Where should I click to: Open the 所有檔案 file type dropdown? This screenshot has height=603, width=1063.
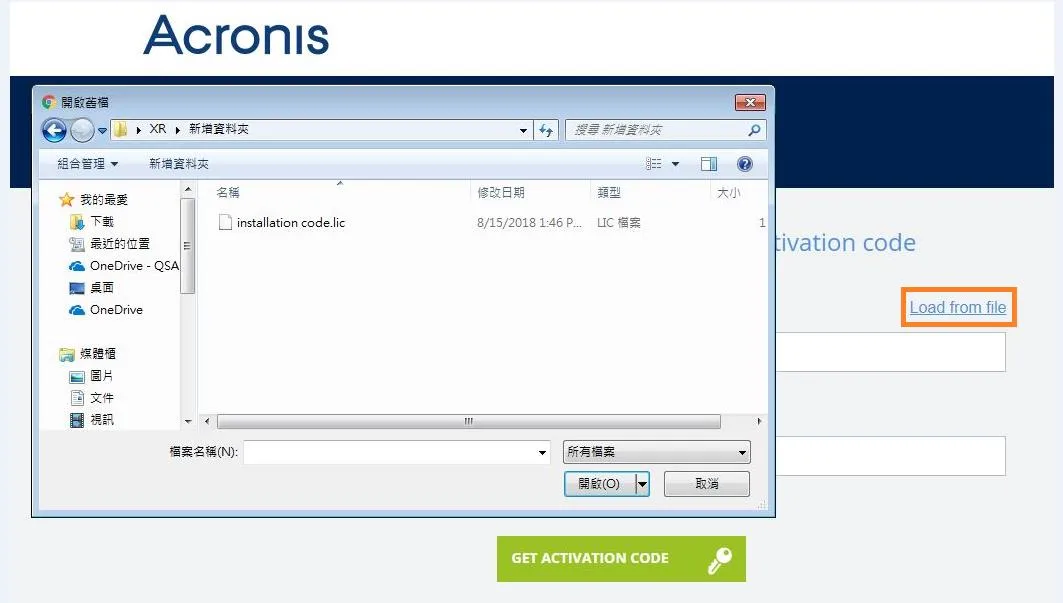coord(656,452)
